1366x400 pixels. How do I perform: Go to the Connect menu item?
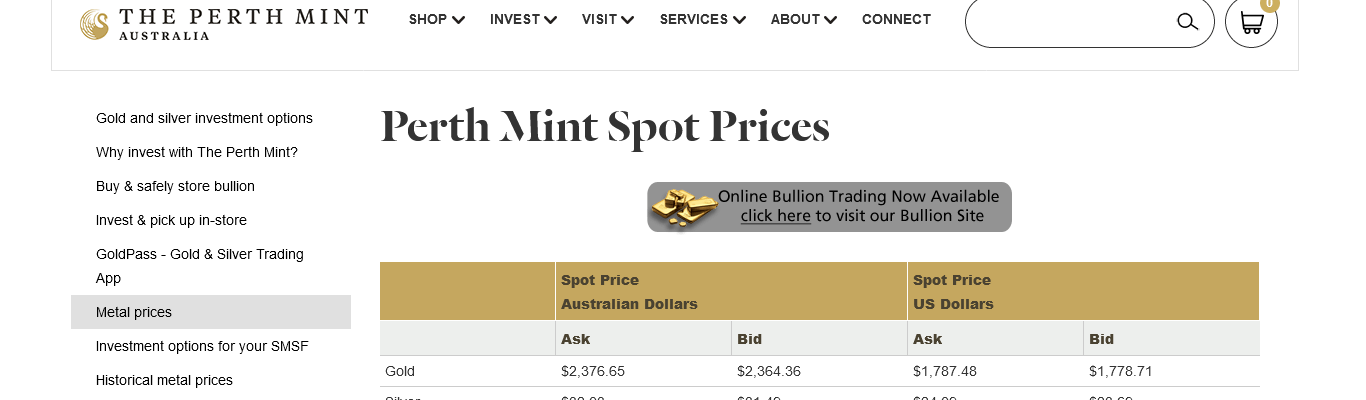896,19
